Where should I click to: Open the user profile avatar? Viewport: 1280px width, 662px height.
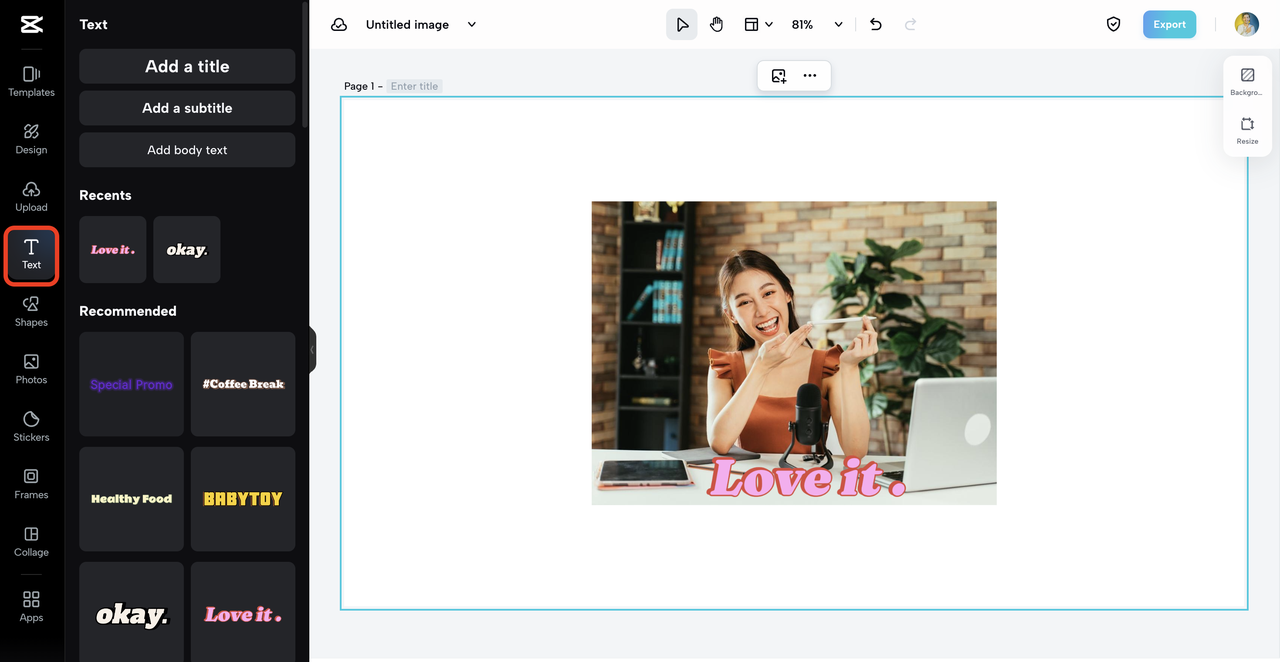tap(1246, 25)
